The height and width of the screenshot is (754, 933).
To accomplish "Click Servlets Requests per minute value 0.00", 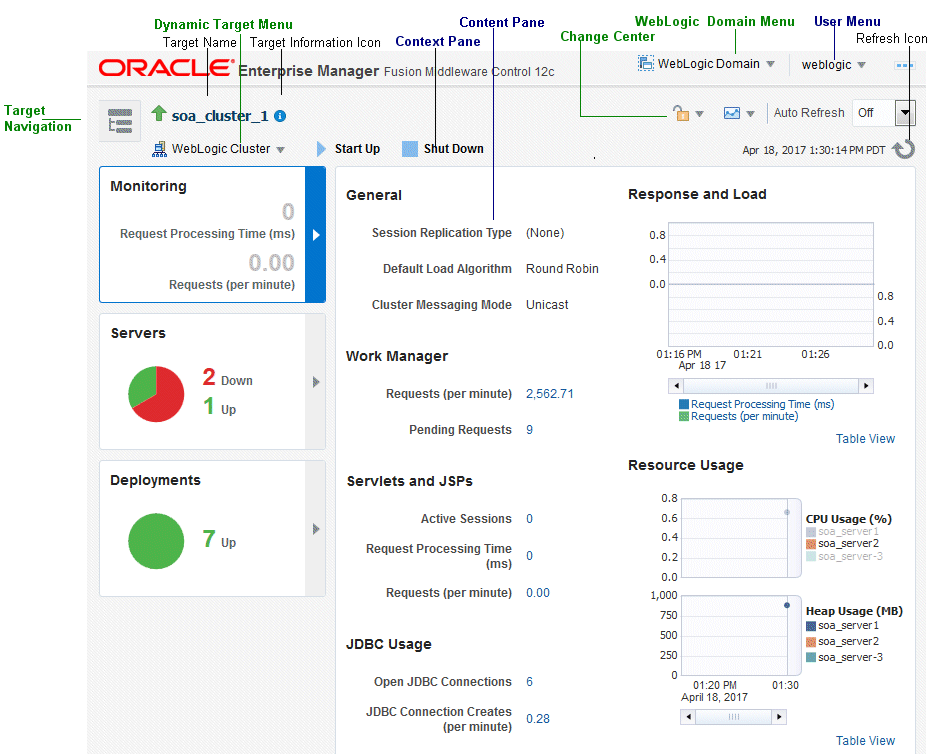I will [538, 593].
